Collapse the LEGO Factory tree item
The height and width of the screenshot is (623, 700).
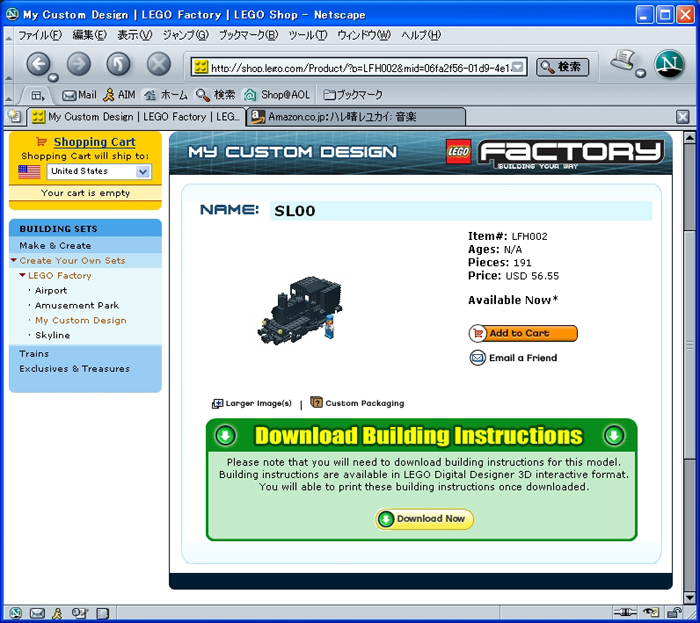pos(22,275)
